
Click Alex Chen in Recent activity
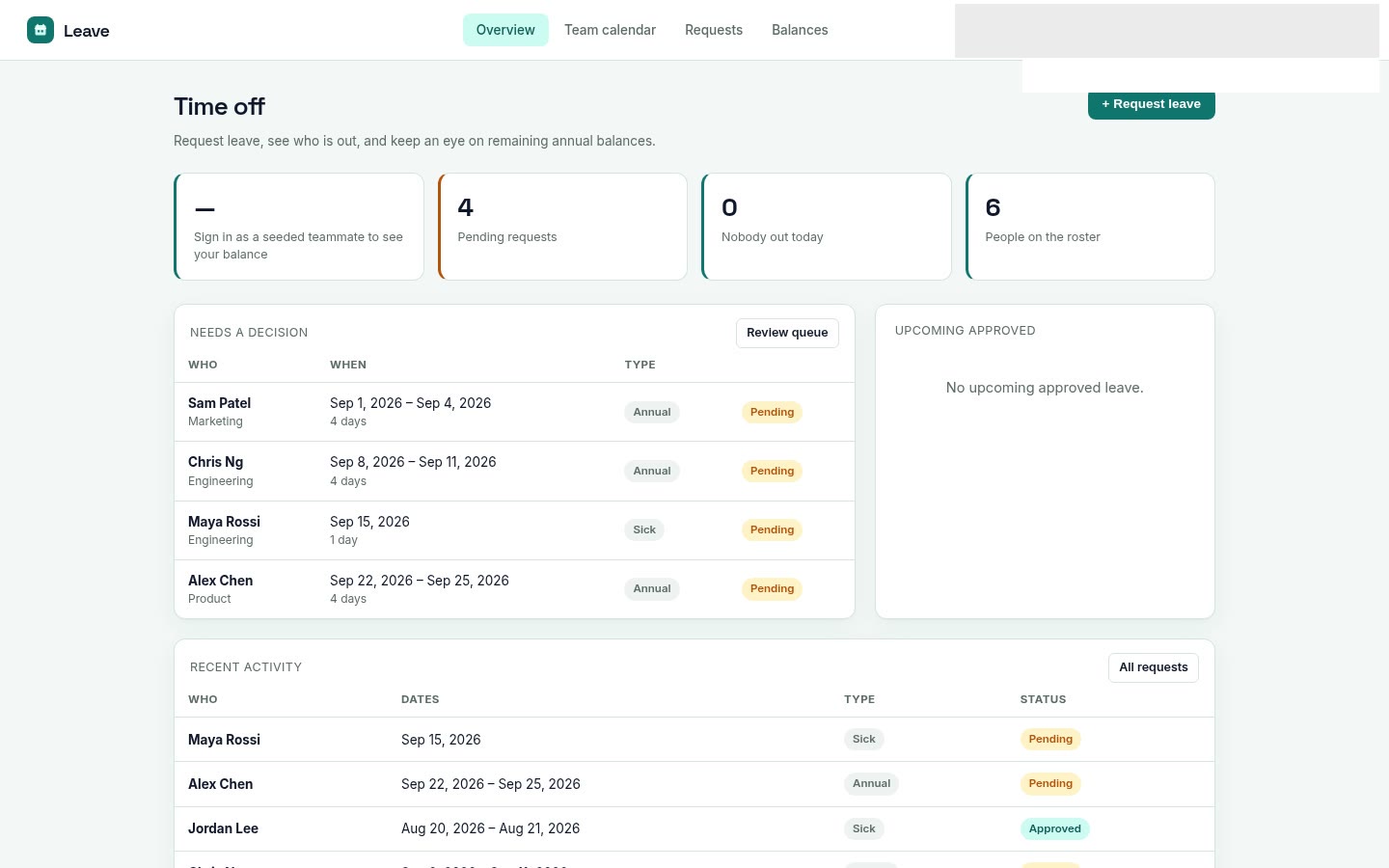220,784
